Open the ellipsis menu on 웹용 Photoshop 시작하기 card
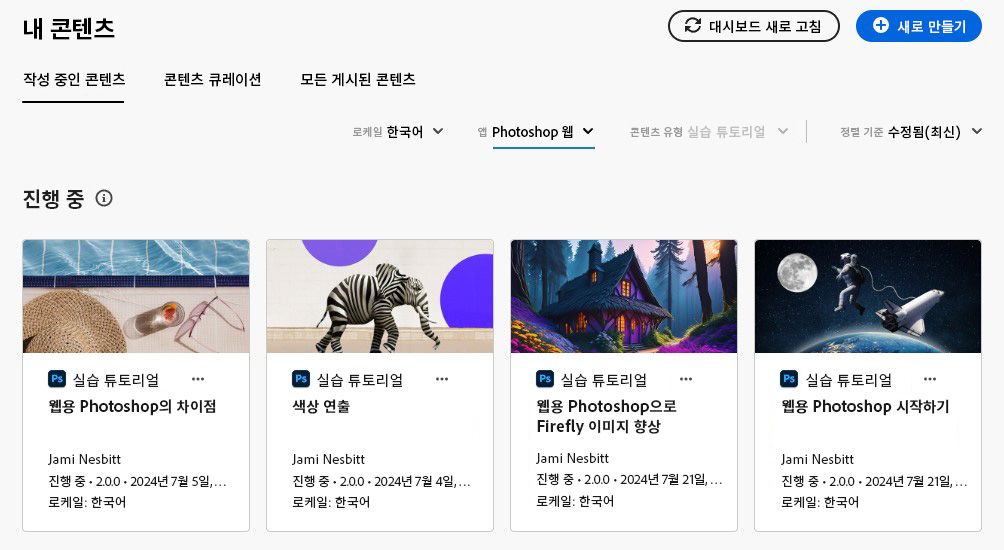 pos(930,379)
